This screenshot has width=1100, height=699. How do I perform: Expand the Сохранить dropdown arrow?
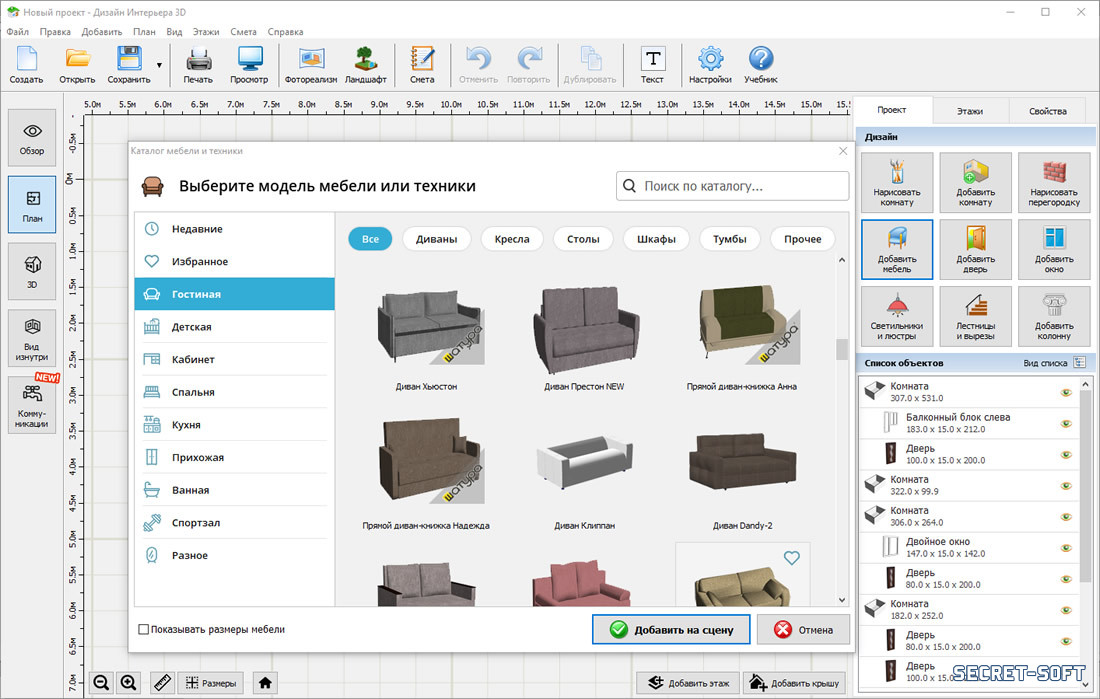coord(159,65)
